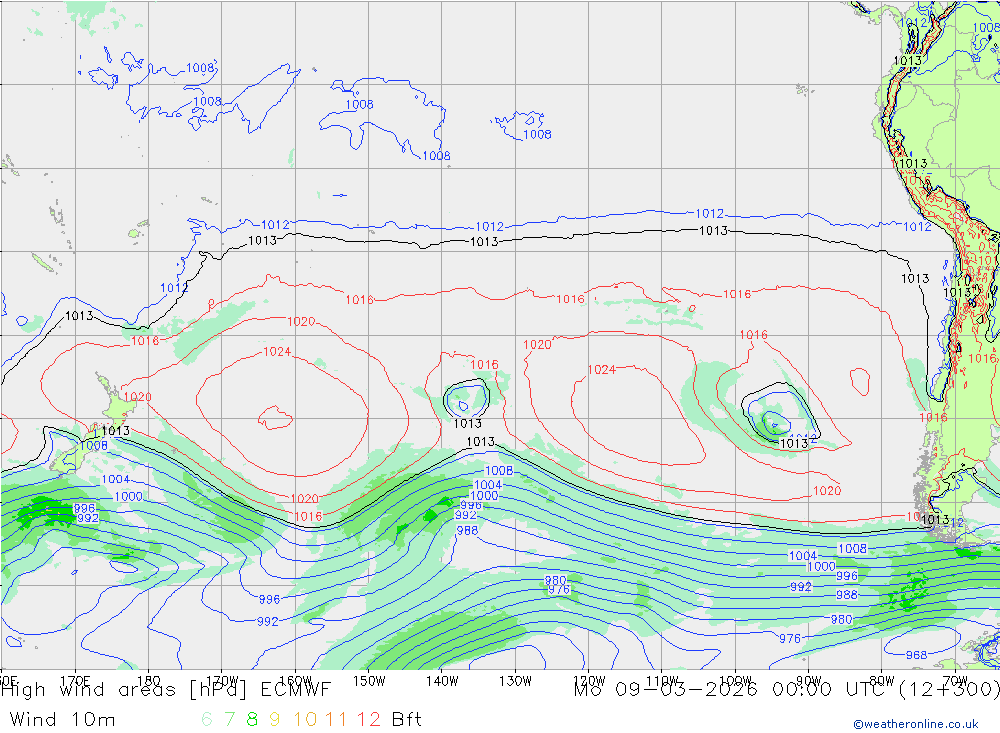Click the "80W" longitude label
1000x733 pixels.
pos(882,681)
